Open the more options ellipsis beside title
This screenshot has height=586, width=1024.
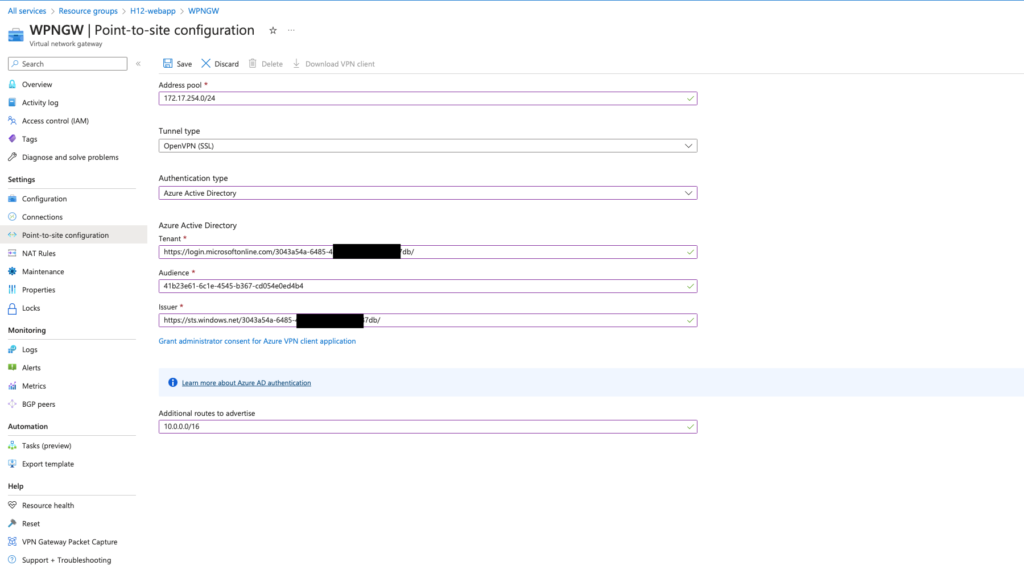[x=291, y=31]
